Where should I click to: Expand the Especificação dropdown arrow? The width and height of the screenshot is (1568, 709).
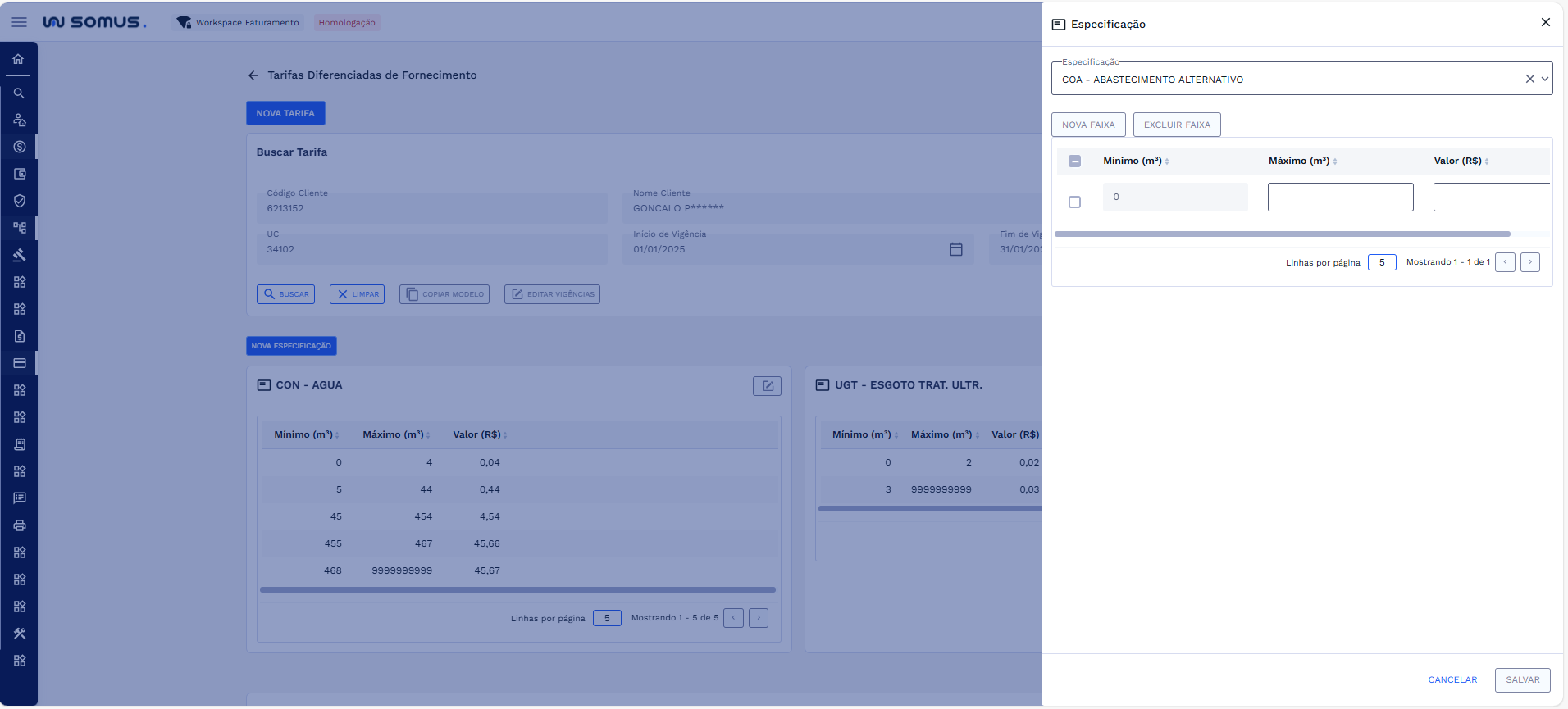1545,80
